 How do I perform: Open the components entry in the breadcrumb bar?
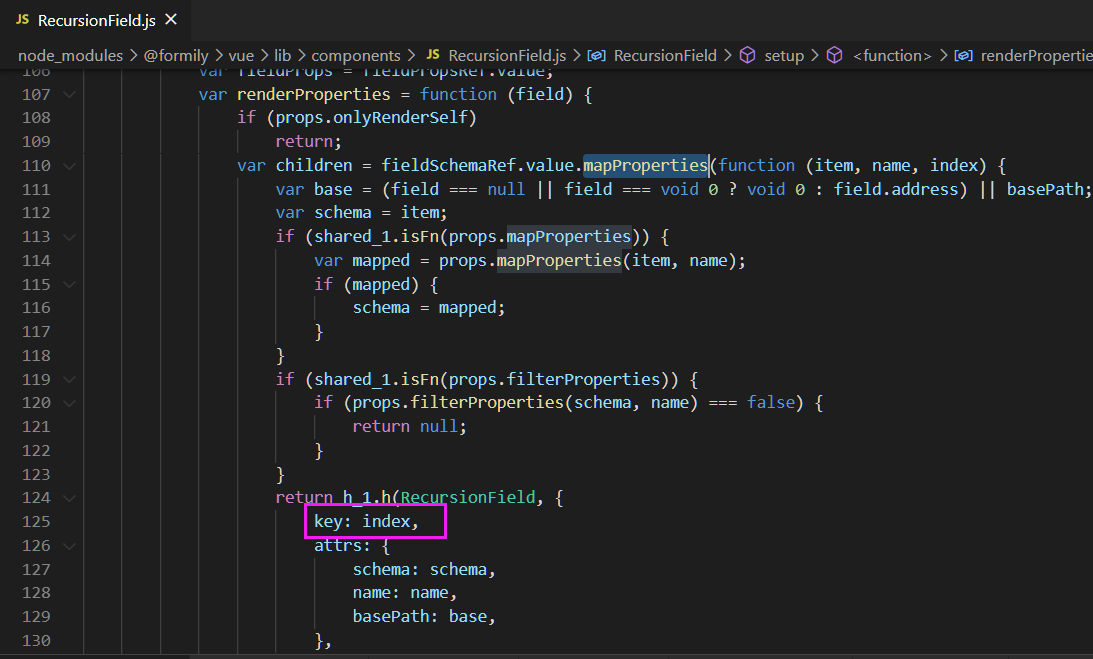point(356,55)
